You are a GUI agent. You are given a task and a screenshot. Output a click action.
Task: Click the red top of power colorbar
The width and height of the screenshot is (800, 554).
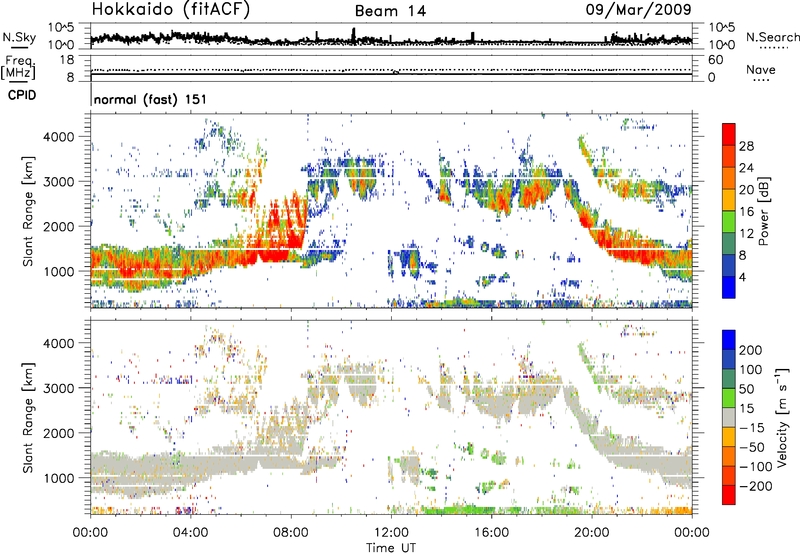pyautogui.click(x=729, y=134)
